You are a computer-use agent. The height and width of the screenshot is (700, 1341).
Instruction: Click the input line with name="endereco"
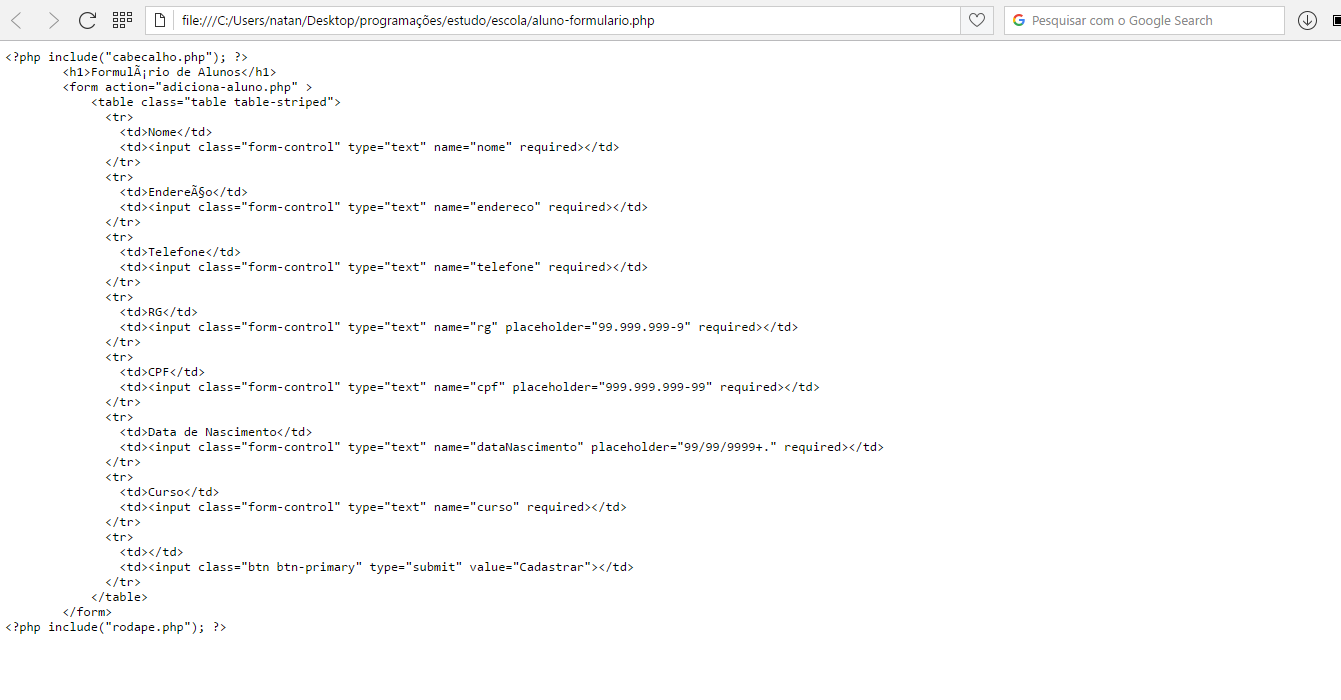[384, 207]
